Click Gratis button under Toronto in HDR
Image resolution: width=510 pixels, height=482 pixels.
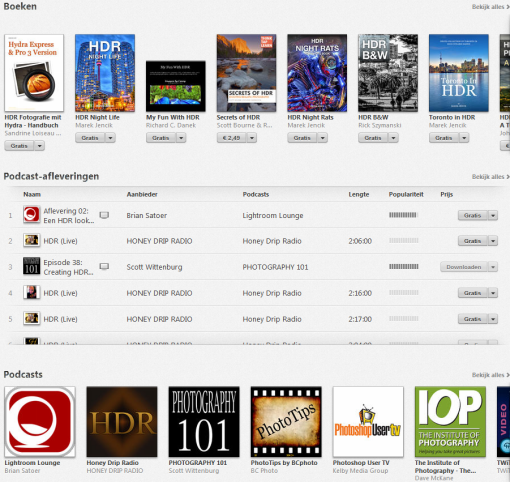coord(444,138)
